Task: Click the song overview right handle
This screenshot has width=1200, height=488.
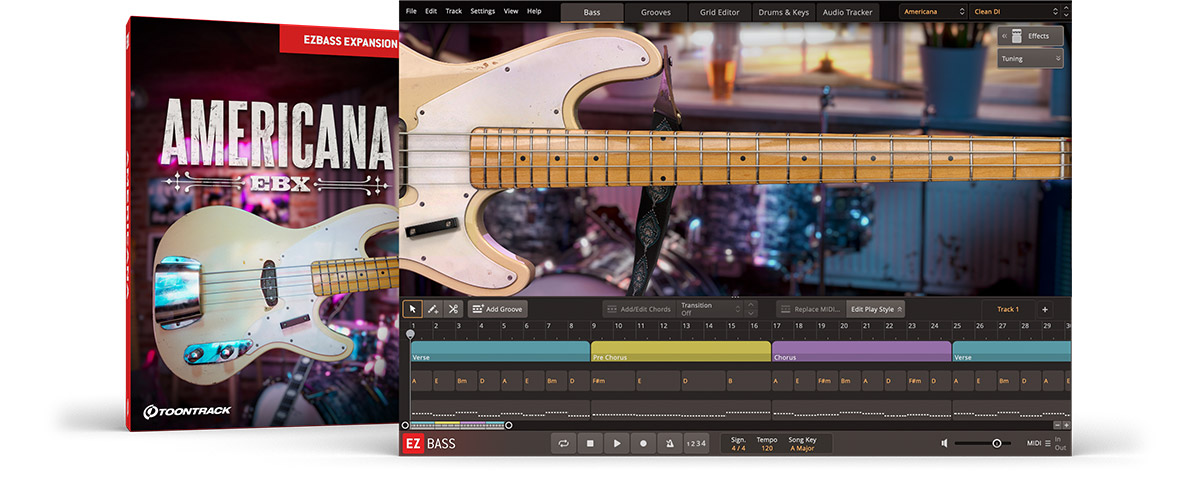Action: coord(508,425)
